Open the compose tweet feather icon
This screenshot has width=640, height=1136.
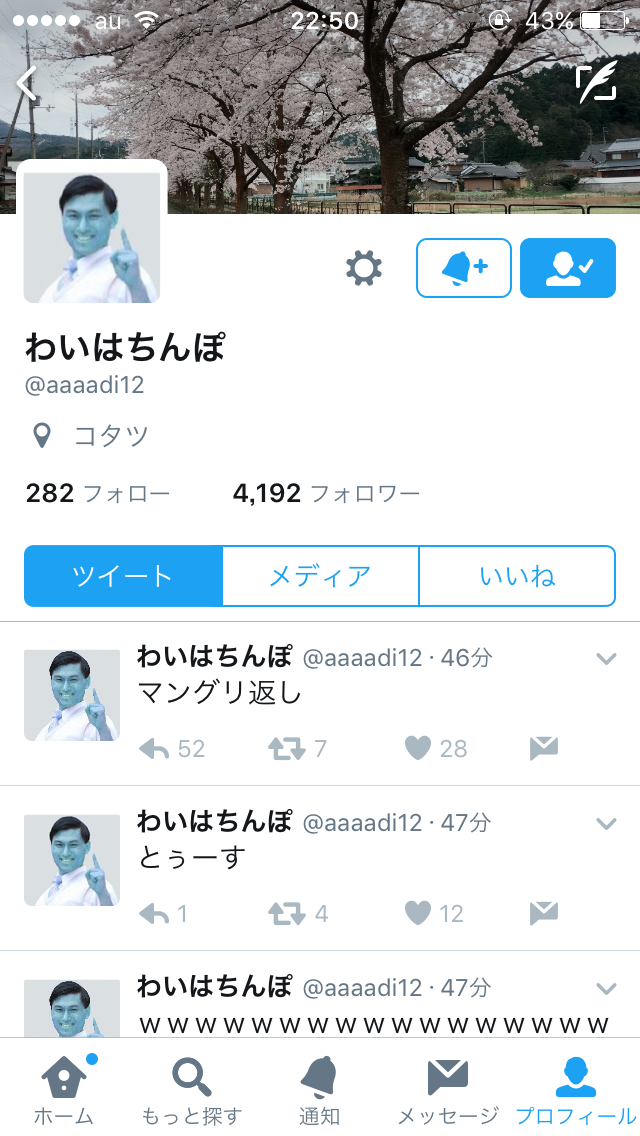[597, 82]
